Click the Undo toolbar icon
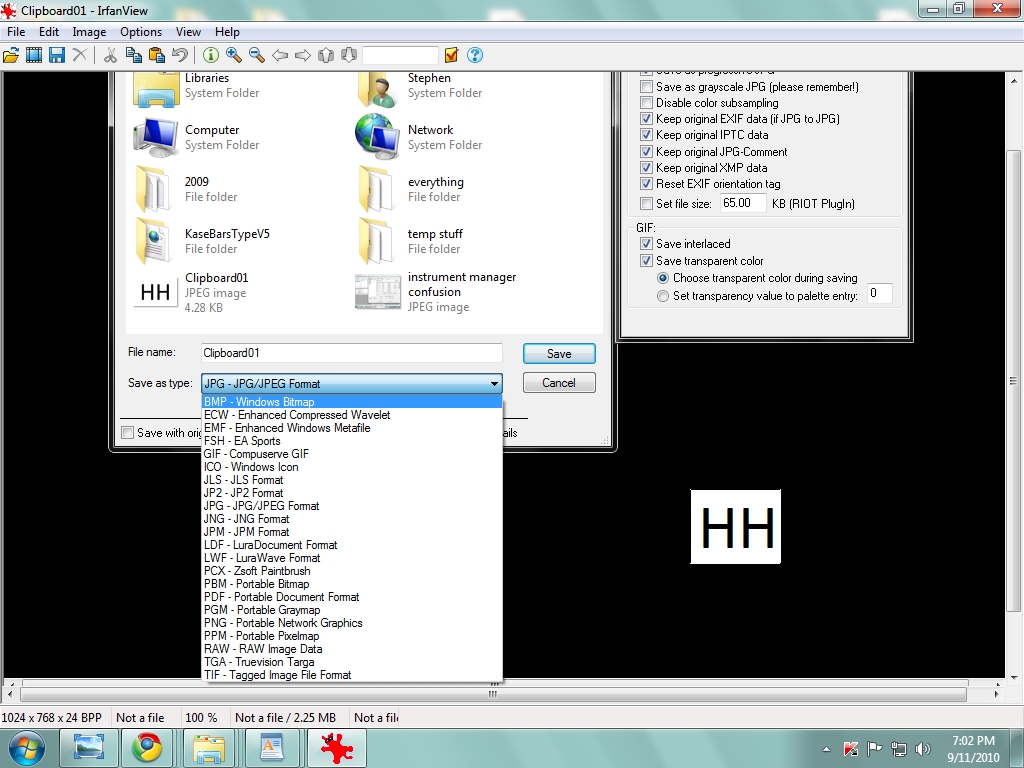This screenshot has height=768, width=1024. 180,56
